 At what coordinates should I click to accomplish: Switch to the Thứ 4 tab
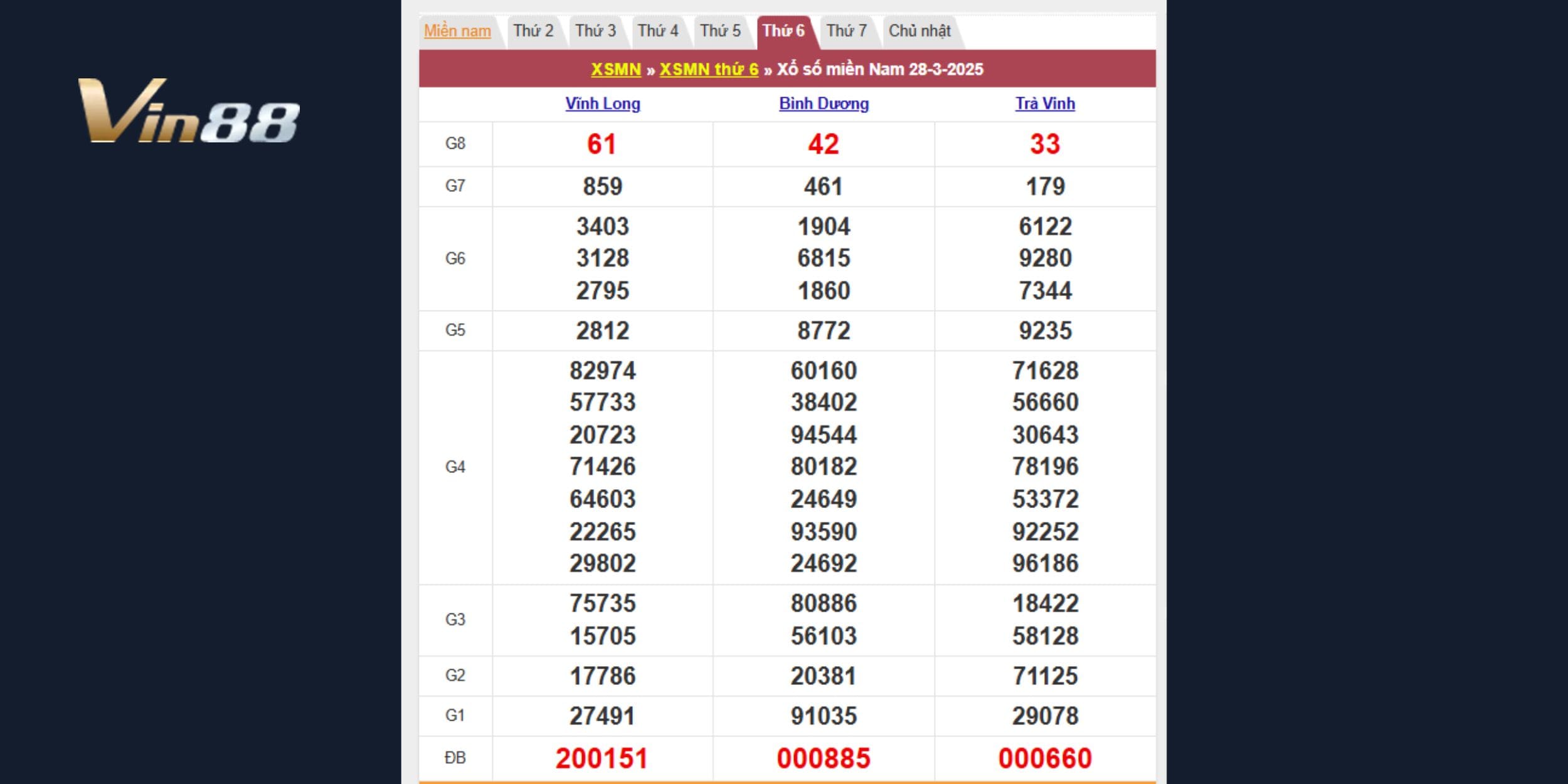pyautogui.click(x=658, y=31)
